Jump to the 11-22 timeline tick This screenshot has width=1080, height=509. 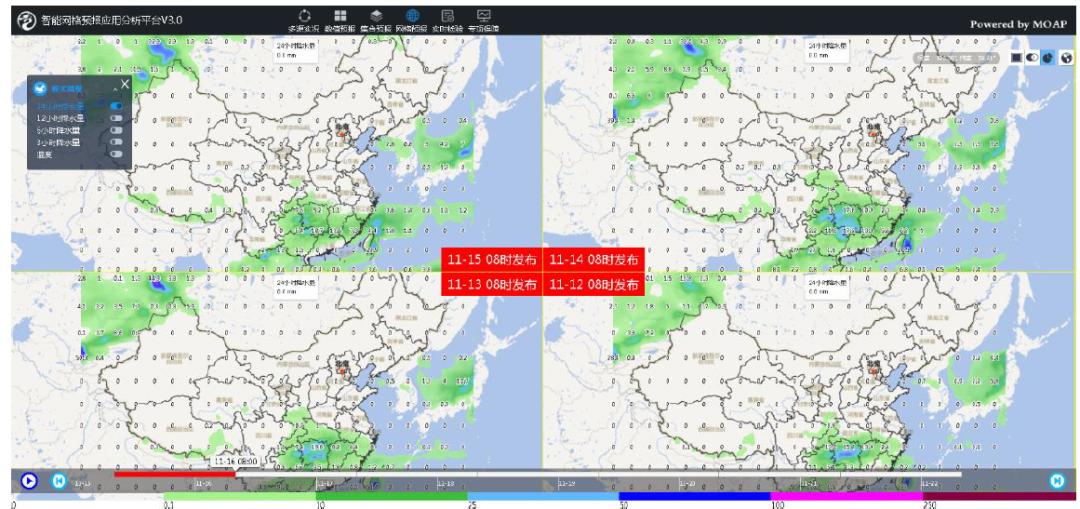coord(930,484)
